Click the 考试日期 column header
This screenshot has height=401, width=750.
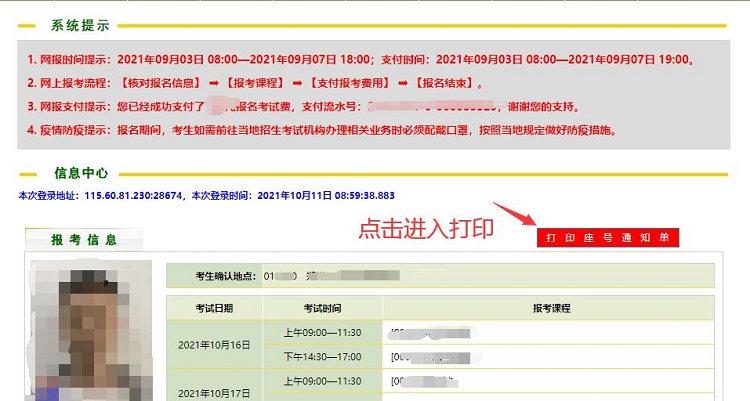[x=215, y=308]
